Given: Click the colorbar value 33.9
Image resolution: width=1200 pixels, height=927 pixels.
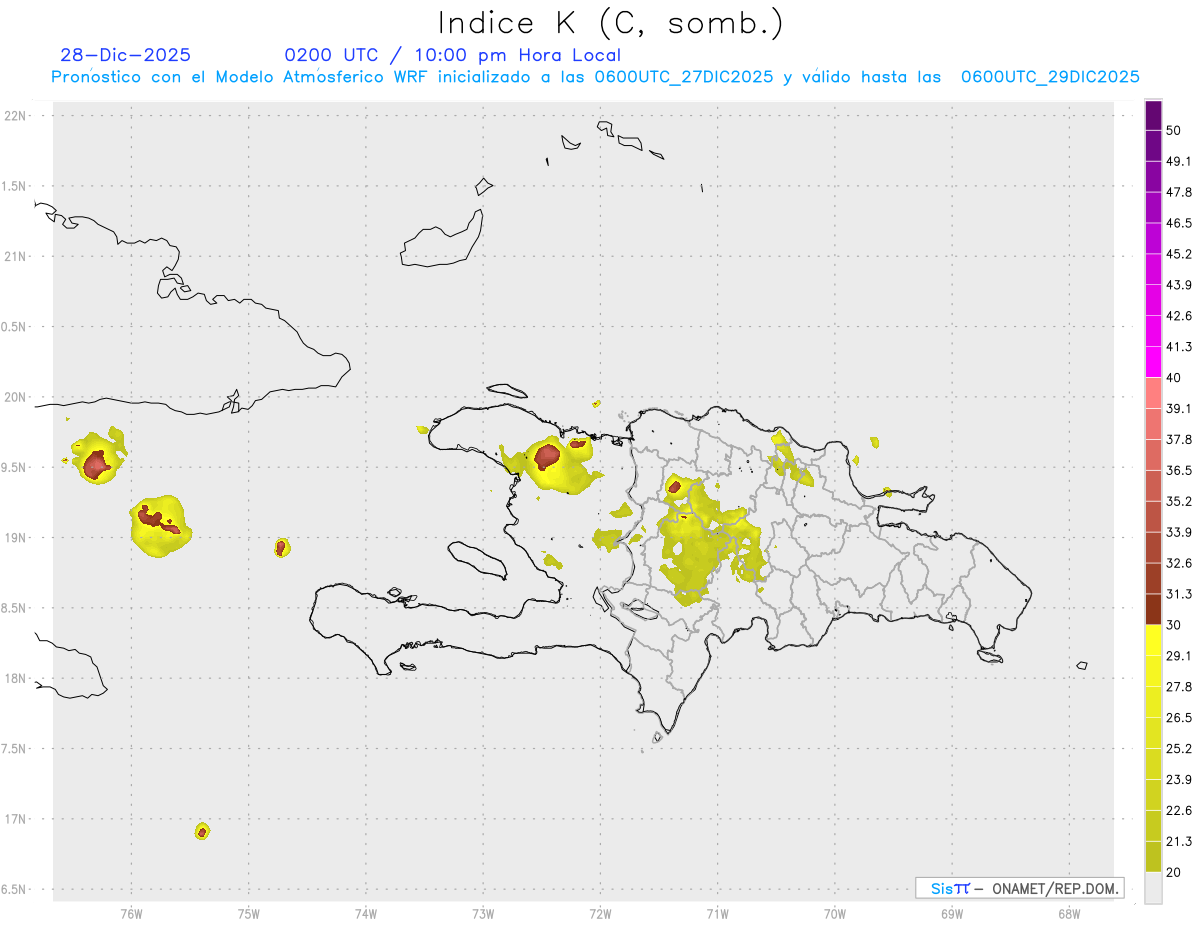Looking at the screenshot, I should pos(1179,532).
